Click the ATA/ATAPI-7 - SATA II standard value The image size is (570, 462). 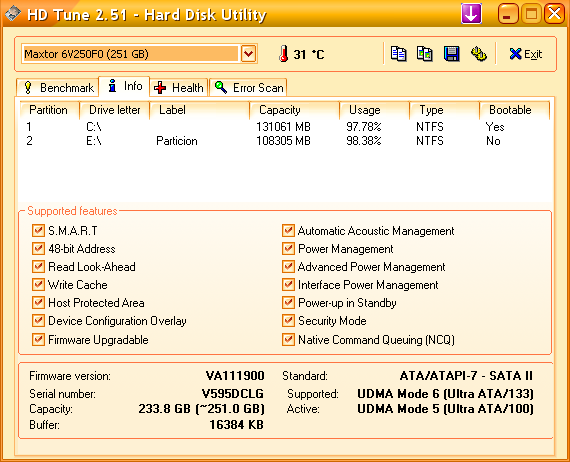click(x=466, y=375)
